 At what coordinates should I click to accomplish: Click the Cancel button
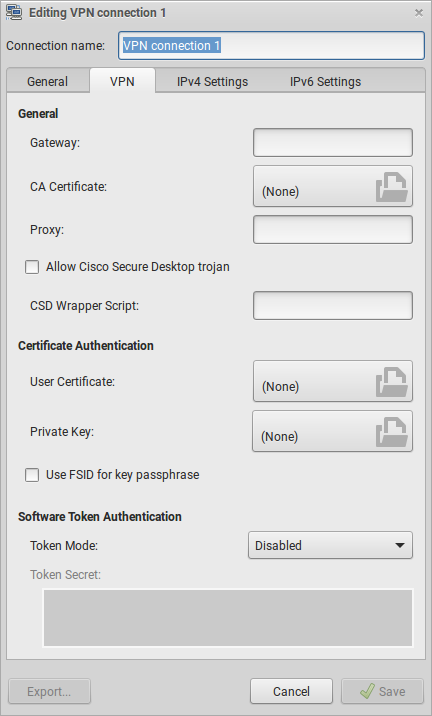pyautogui.click(x=291, y=691)
